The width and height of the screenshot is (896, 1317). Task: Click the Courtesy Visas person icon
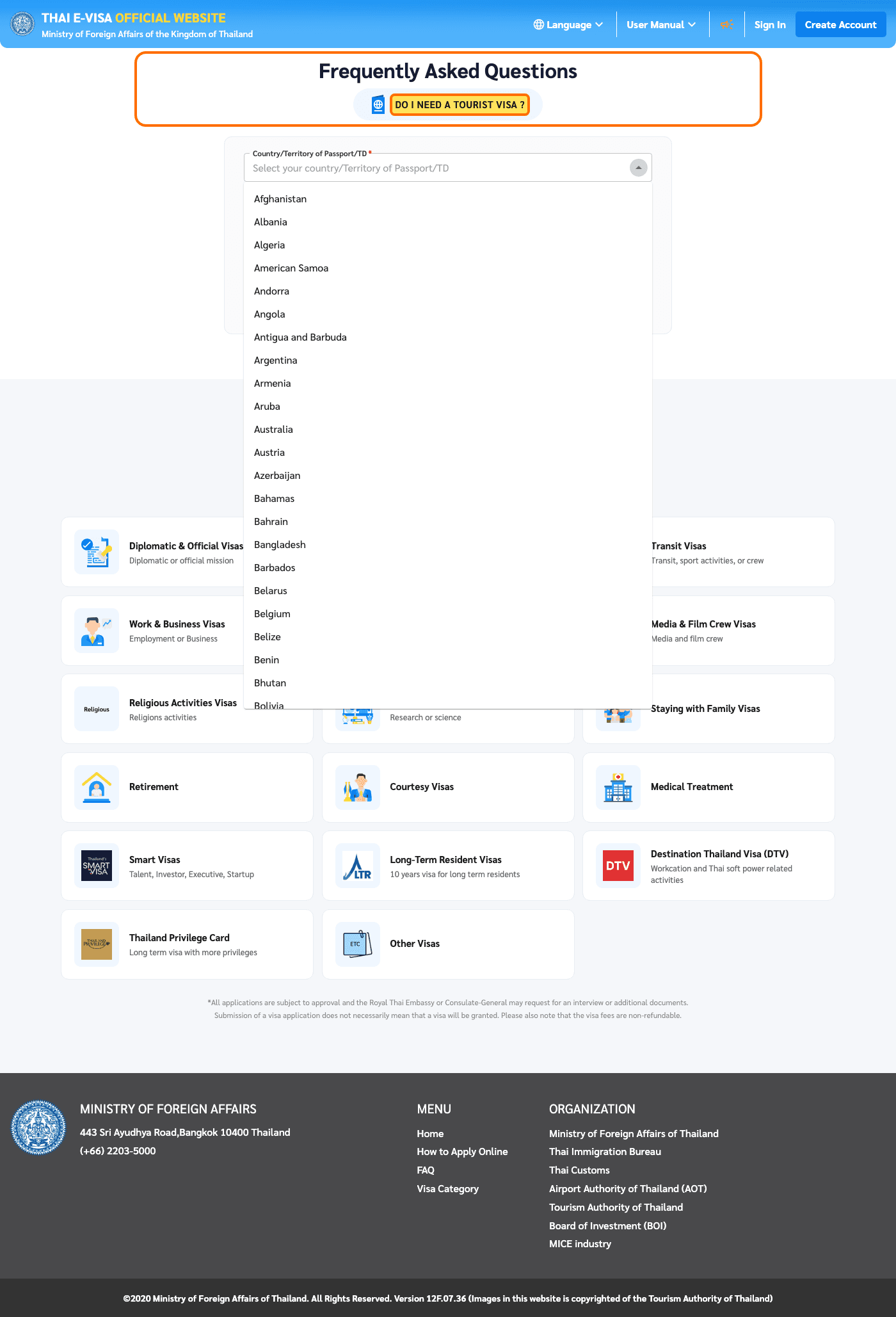coord(358,787)
